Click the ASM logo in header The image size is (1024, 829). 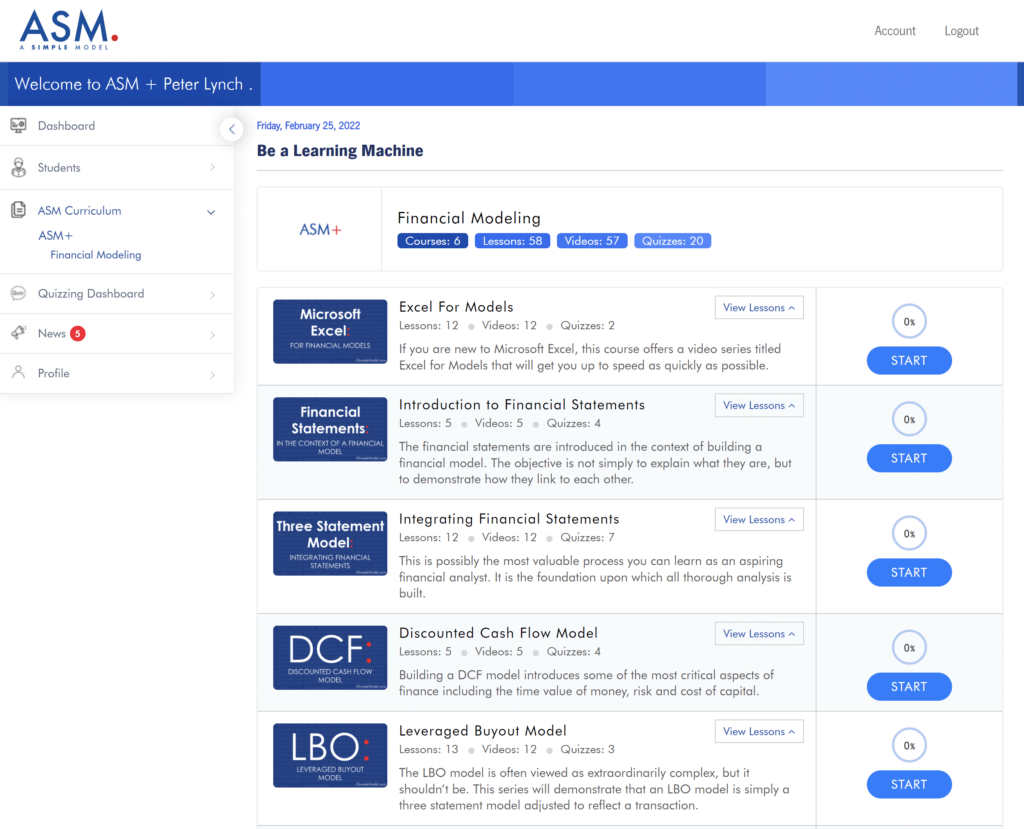click(68, 29)
